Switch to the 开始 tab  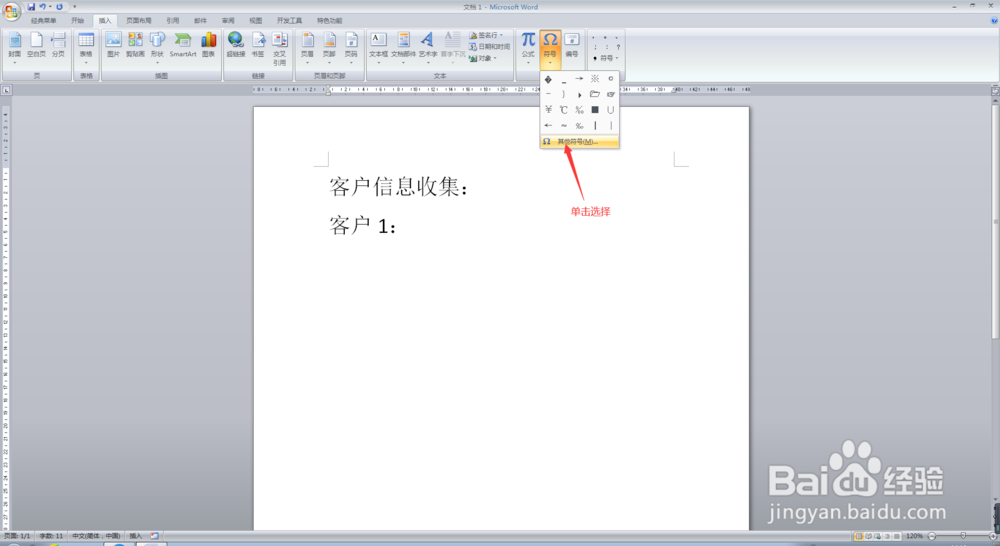point(77,20)
